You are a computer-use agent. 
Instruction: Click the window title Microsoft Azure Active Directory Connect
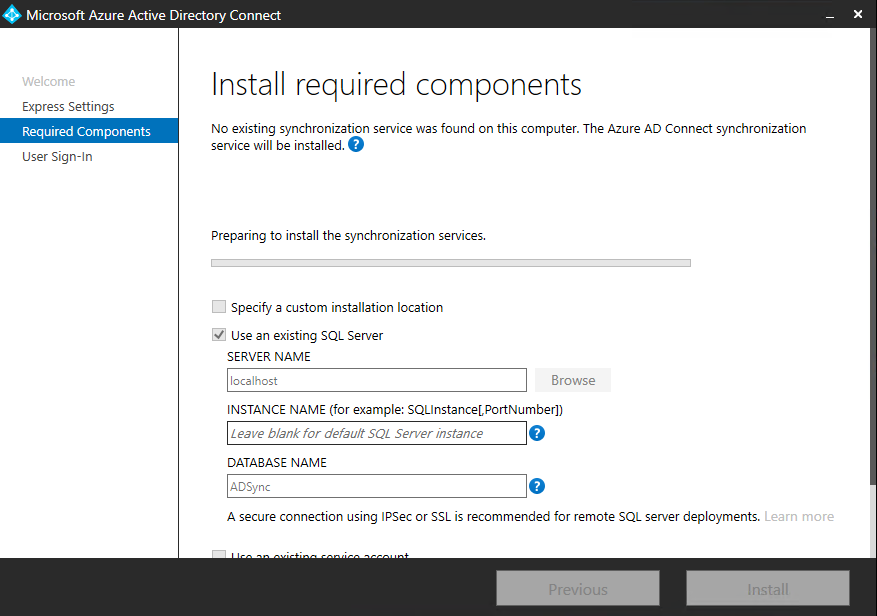154,15
